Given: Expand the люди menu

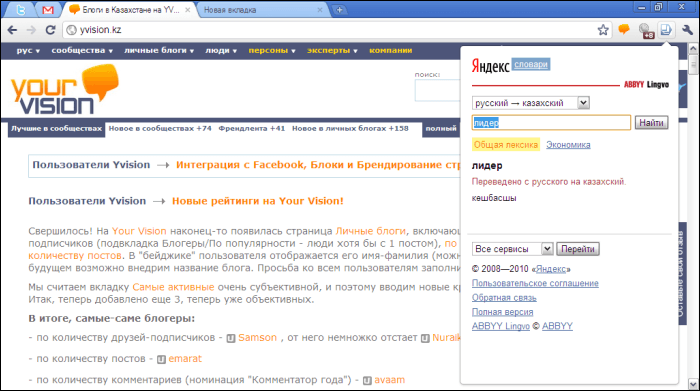Looking at the screenshot, I should pos(221,50).
